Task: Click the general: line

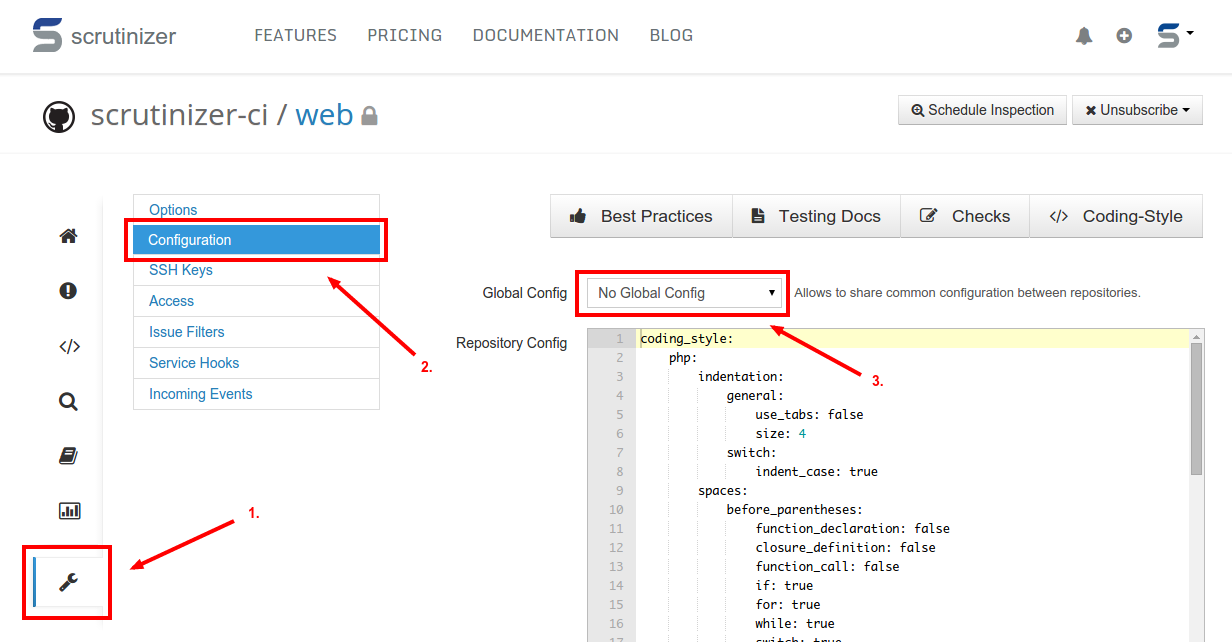Action: (755, 396)
